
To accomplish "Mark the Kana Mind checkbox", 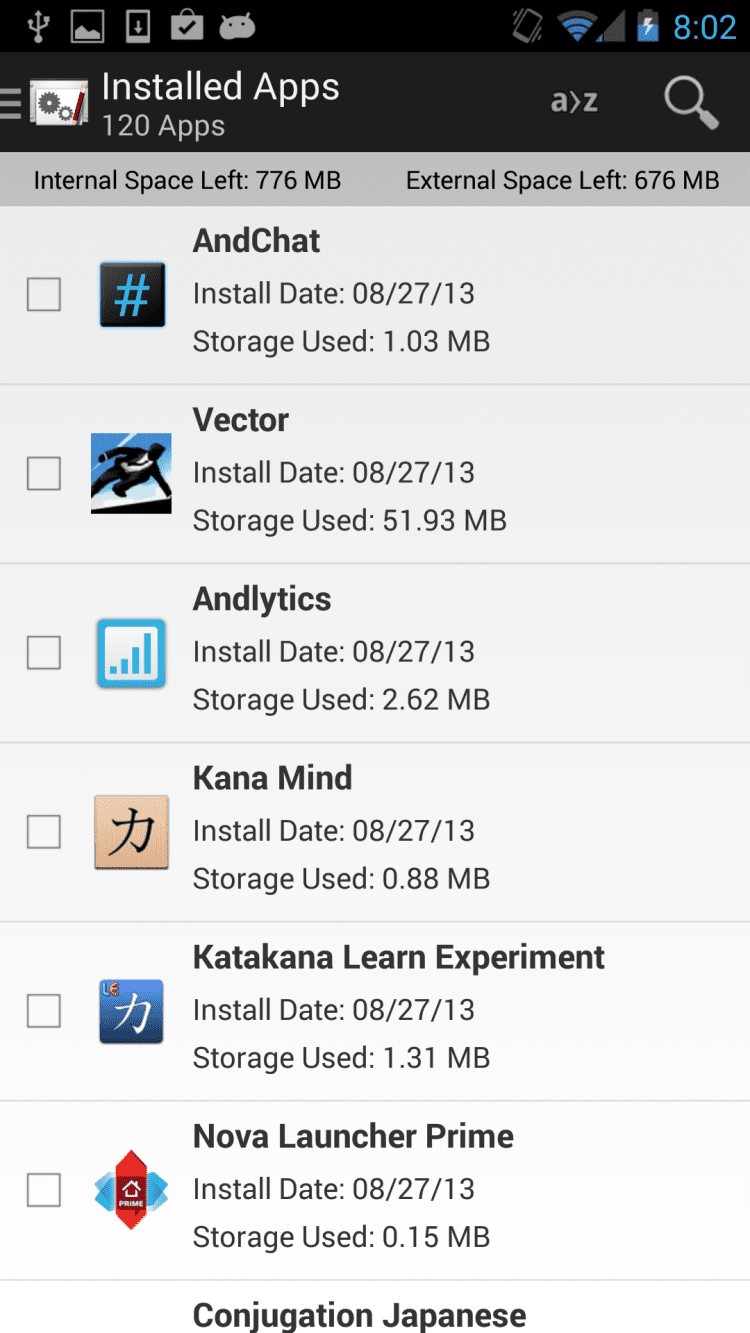I will [x=44, y=832].
